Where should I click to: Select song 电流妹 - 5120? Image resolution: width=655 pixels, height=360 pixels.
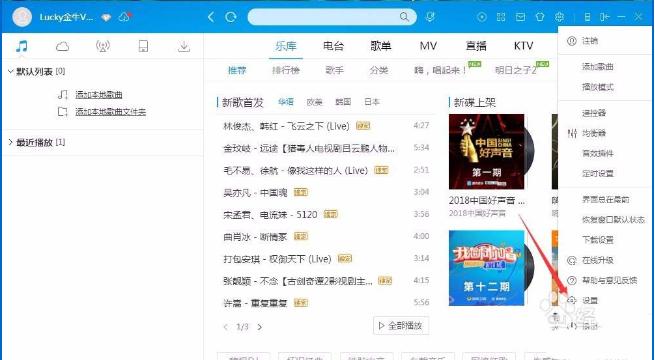270,215
